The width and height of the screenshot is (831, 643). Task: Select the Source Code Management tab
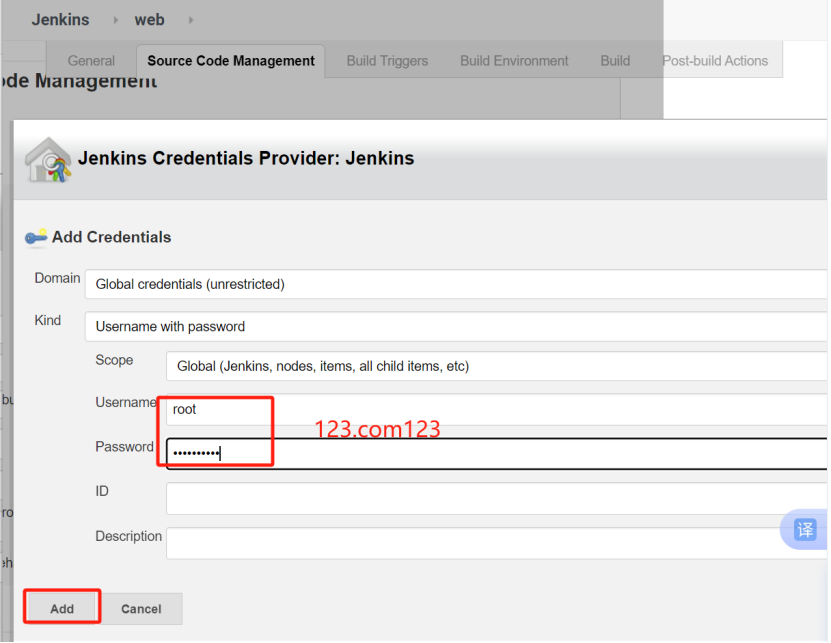(231, 61)
